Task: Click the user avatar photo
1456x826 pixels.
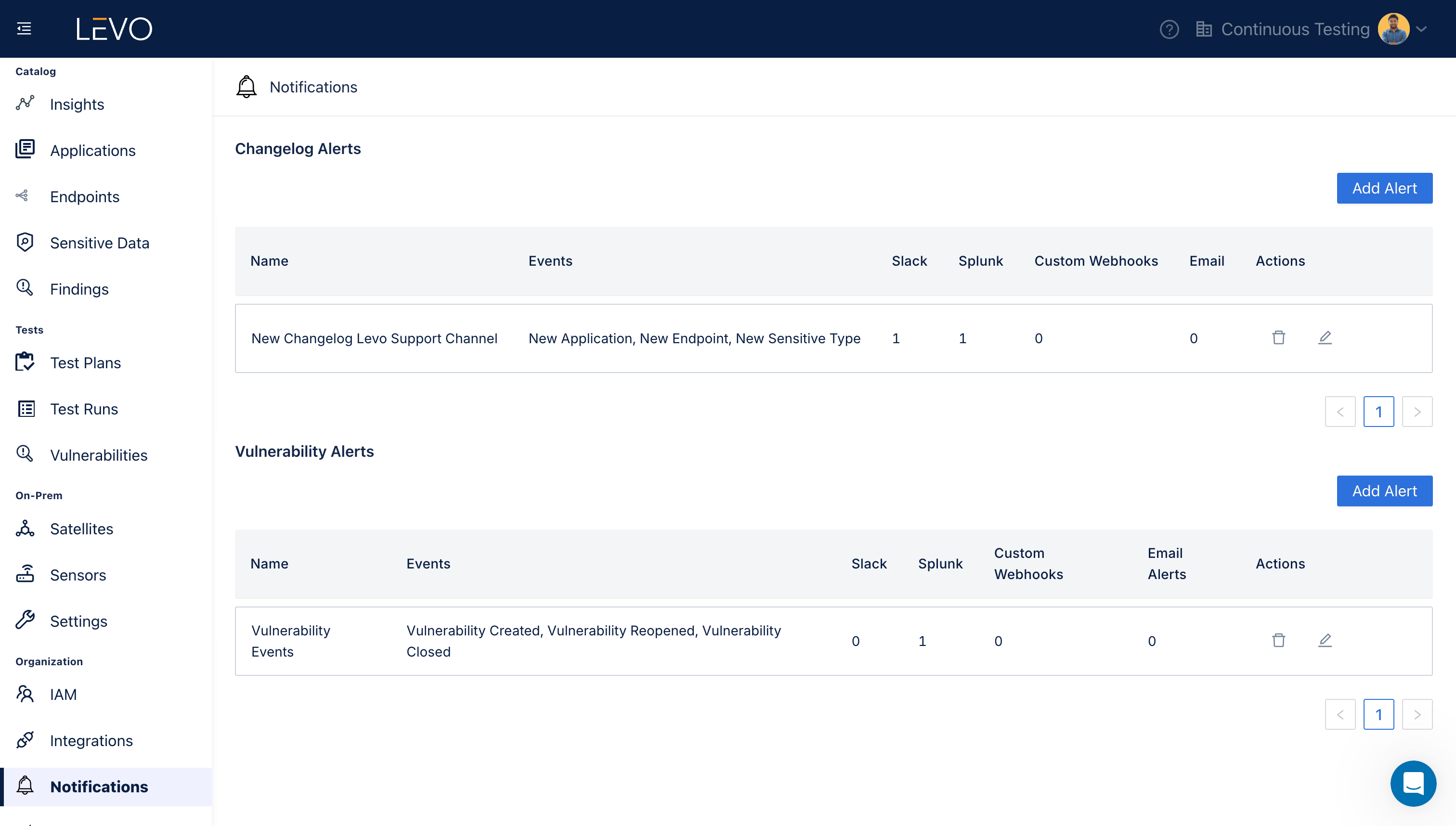Action: [1393, 29]
